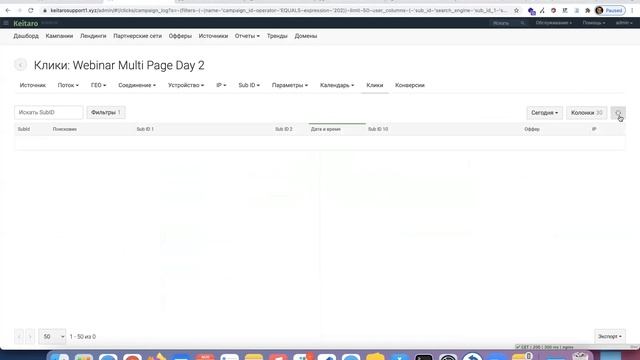The width and height of the screenshot is (640, 360).
Task: Open the Chrome three-dot menu
Action: pos(632,11)
